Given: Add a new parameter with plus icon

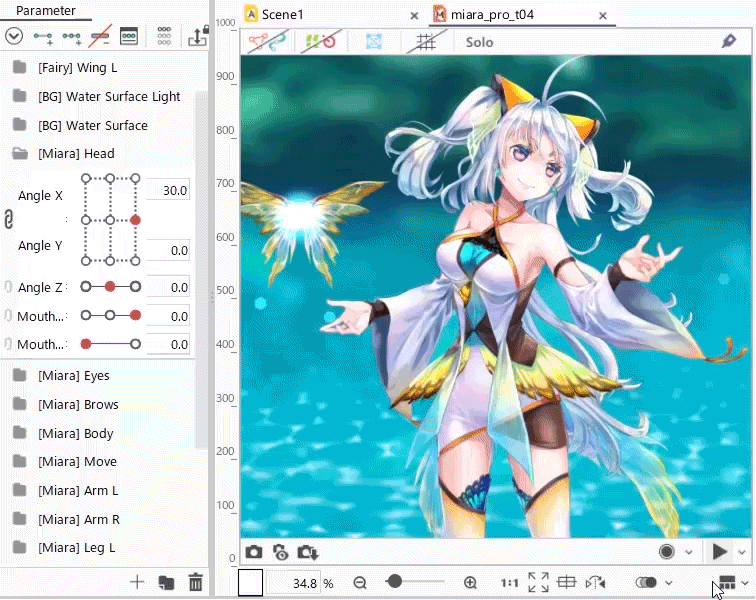Looking at the screenshot, I should pyautogui.click(x=138, y=582).
